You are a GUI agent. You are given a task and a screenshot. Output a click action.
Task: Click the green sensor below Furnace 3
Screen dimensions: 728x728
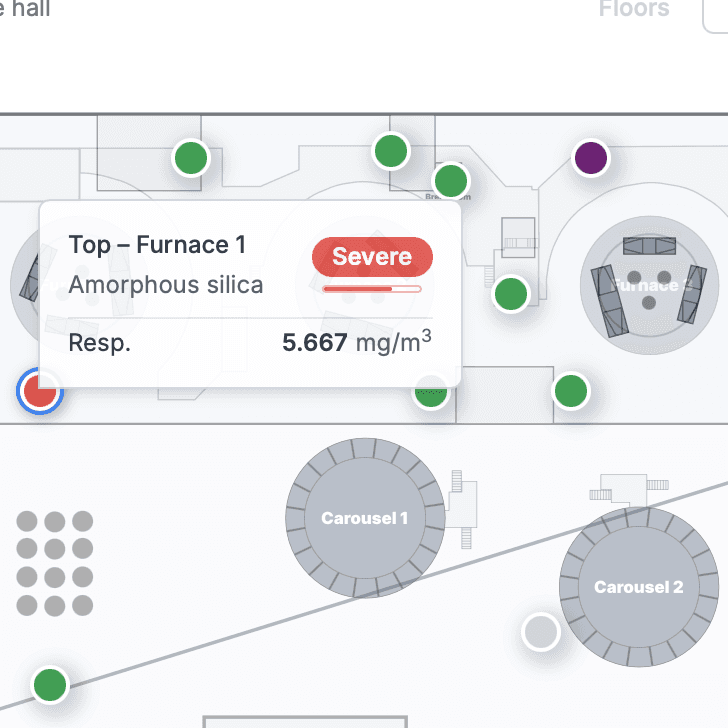571,391
